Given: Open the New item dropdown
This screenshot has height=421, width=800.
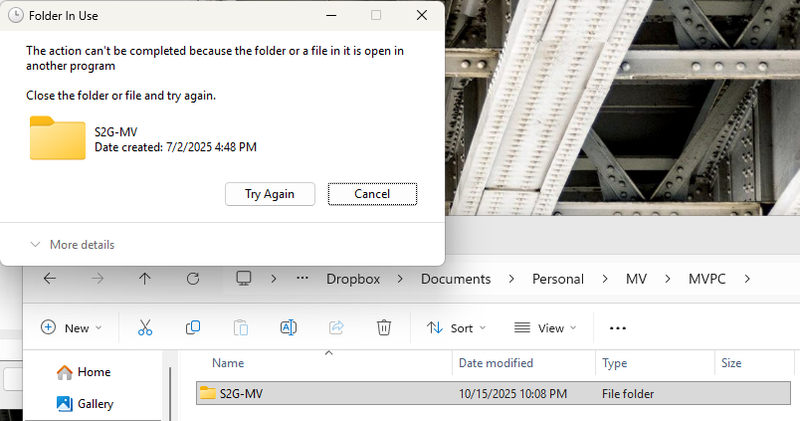Looking at the screenshot, I should 71,328.
